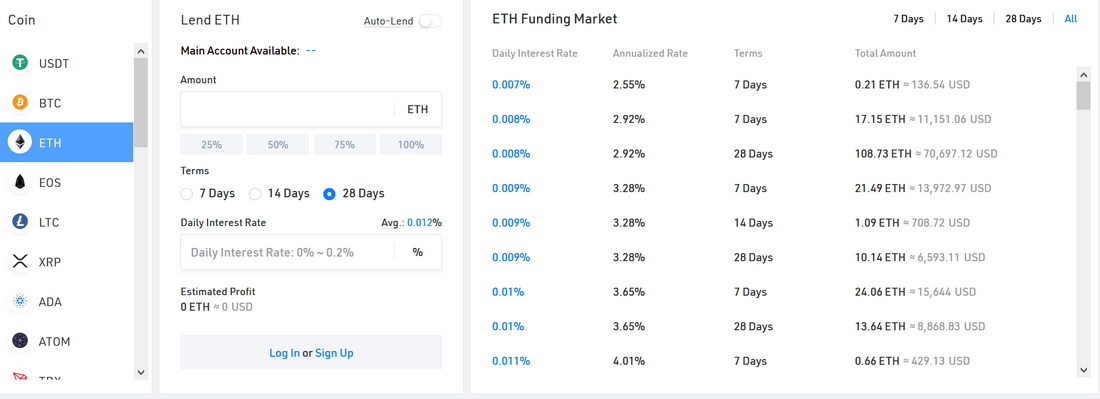Viewport: 1100px width, 399px height.
Task: Show All terms in funding market
Action: click(x=1071, y=19)
